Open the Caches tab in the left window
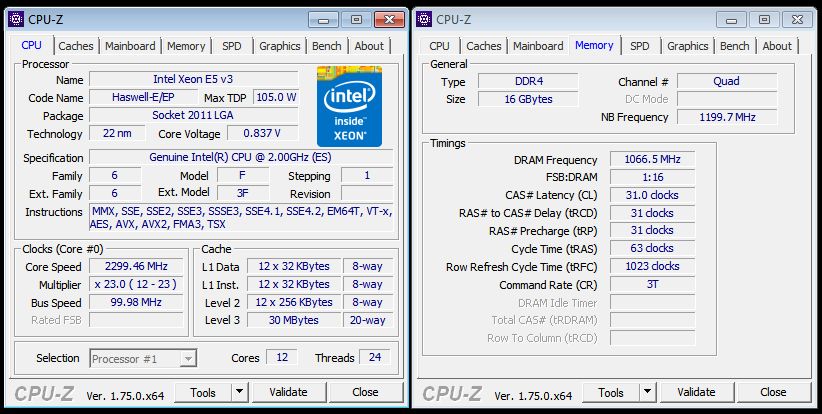The height and width of the screenshot is (414, 822). pyautogui.click(x=75, y=46)
